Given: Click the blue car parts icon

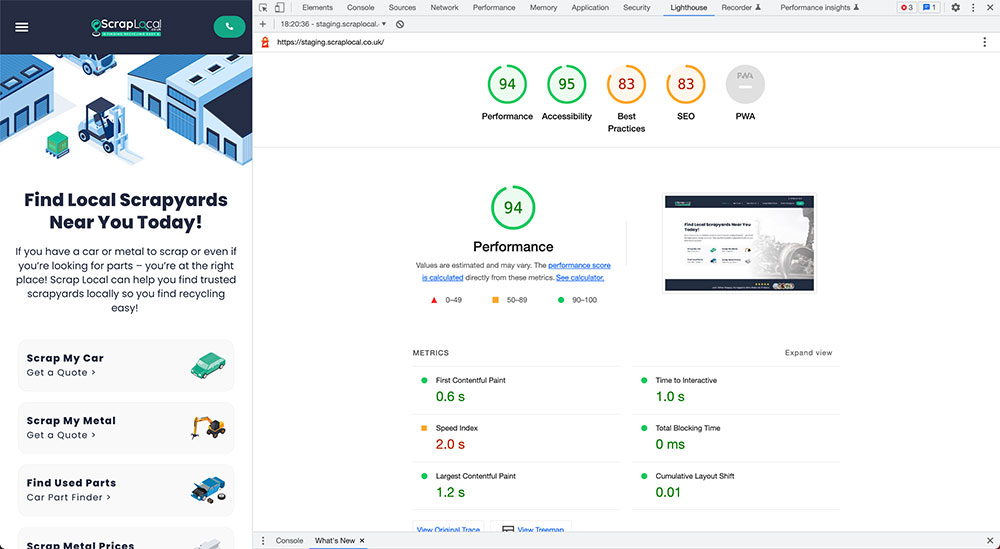Looking at the screenshot, I should [208, 490].
